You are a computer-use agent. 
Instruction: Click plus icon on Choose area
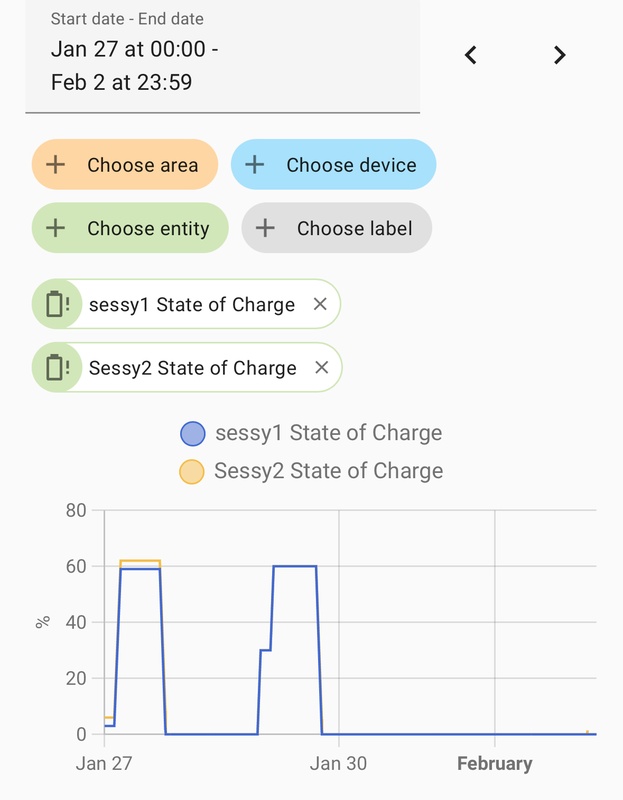[55, 164]
